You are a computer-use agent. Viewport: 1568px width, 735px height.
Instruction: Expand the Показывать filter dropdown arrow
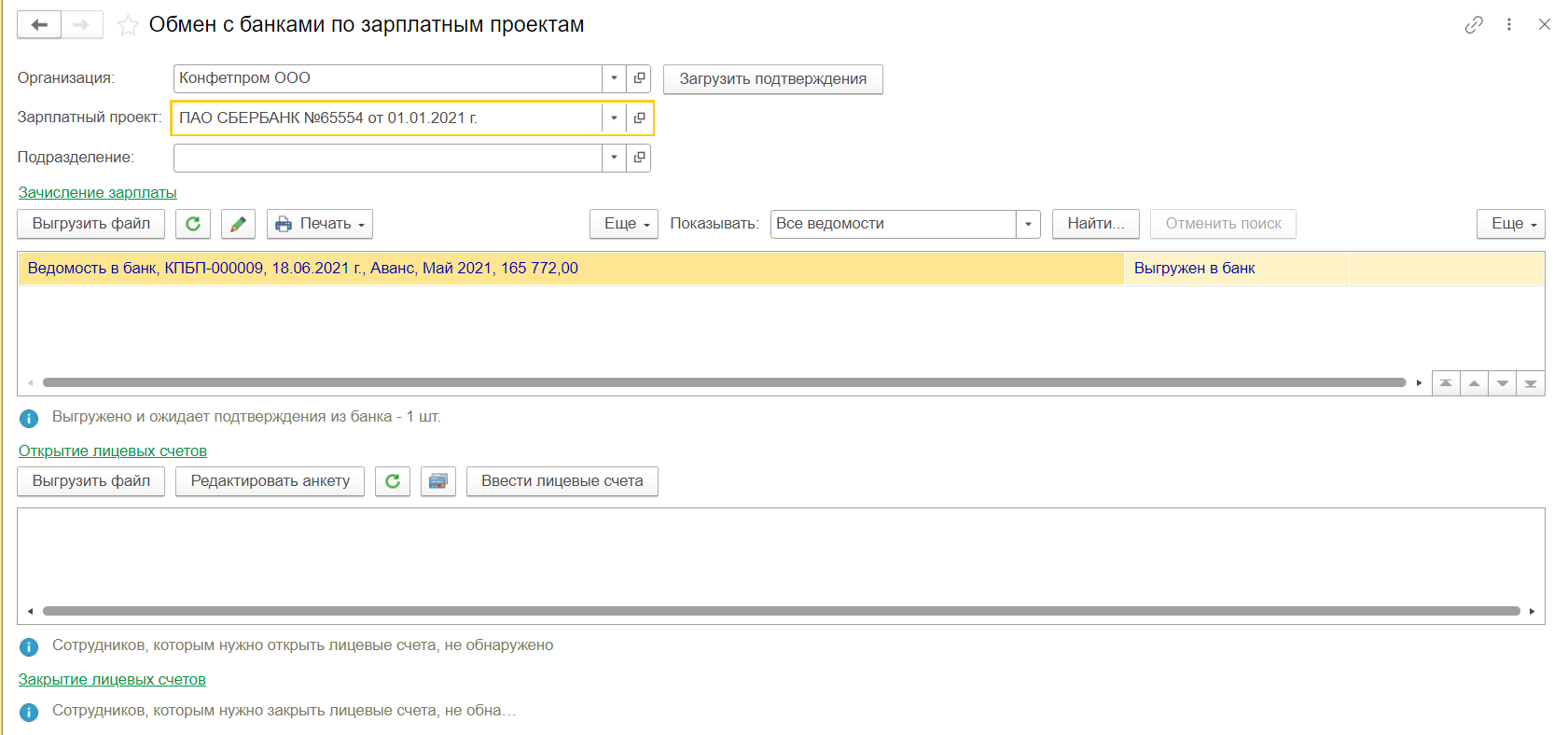1028,224
